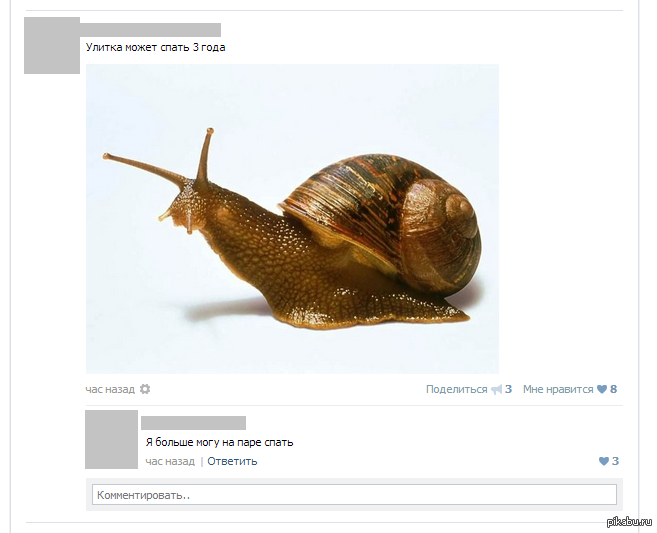Click the comment's час назад timestamp
The width and height of the screenshot is (657, 533).
point(170,461)
